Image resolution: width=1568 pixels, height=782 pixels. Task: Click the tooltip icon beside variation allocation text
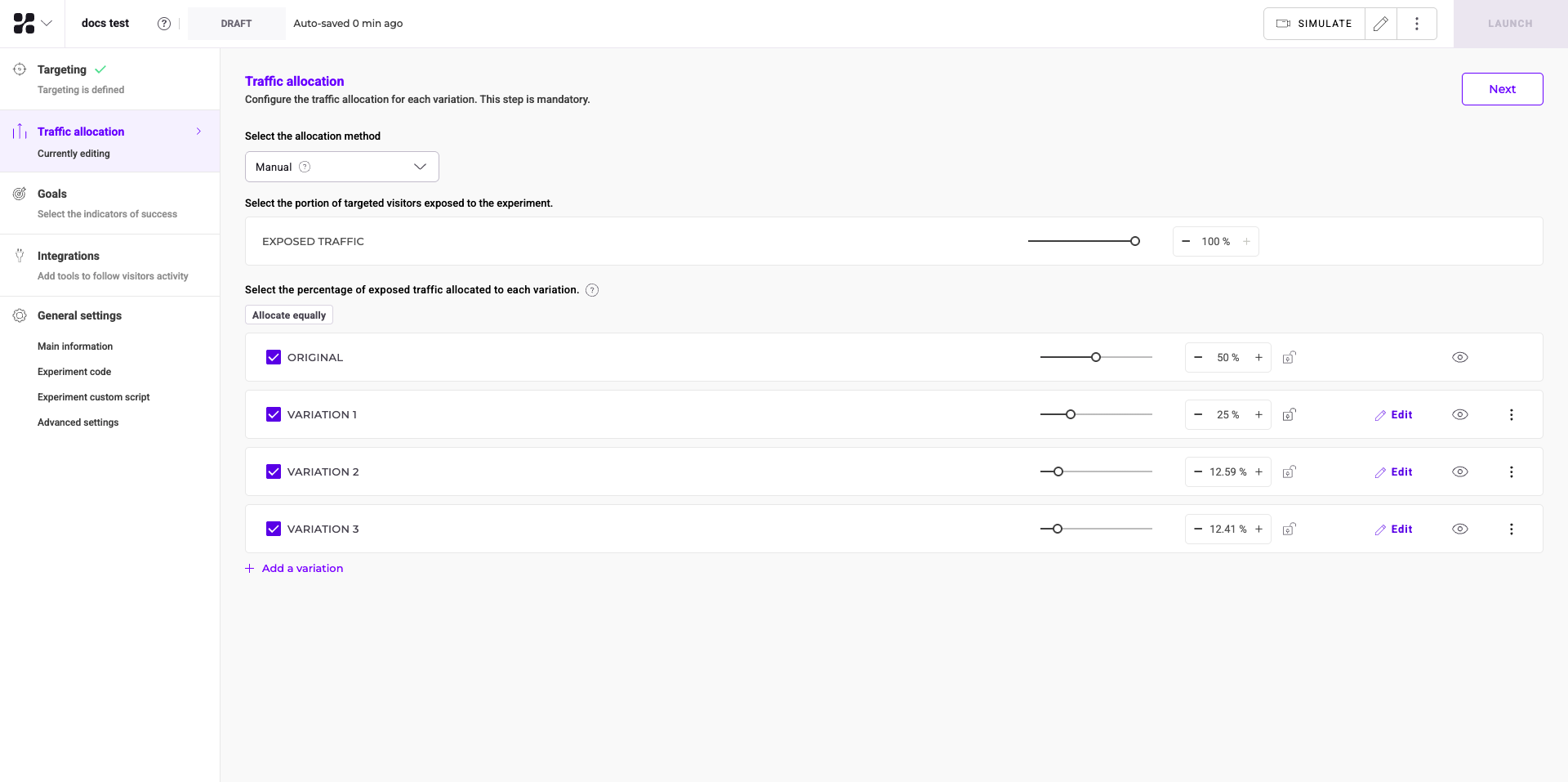point(592,290)
